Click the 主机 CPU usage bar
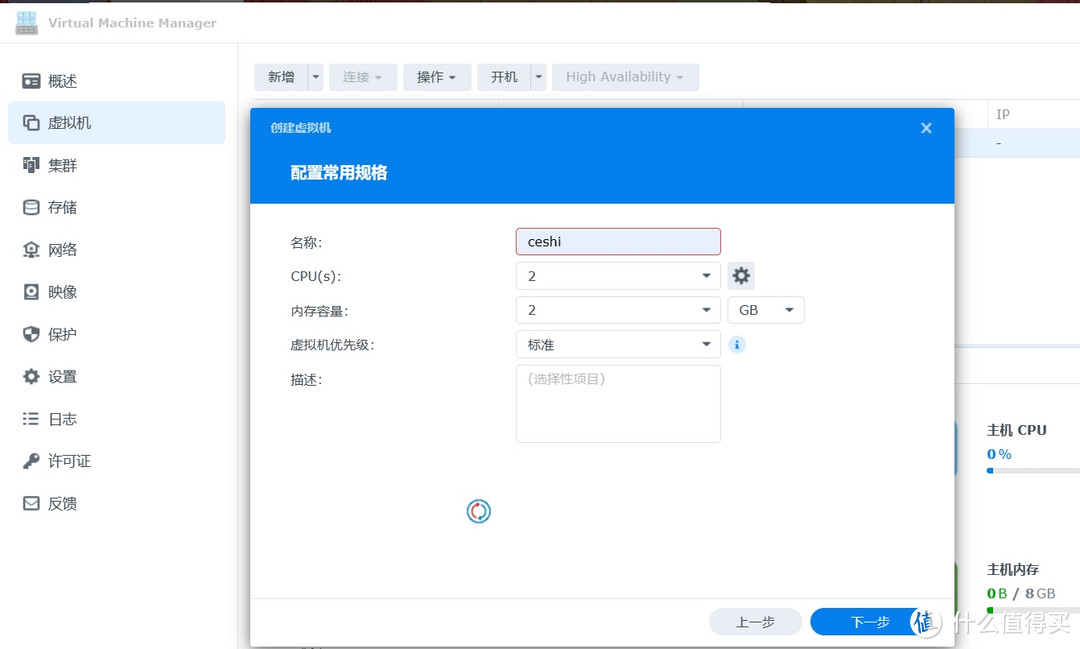 click(1030, 470)
